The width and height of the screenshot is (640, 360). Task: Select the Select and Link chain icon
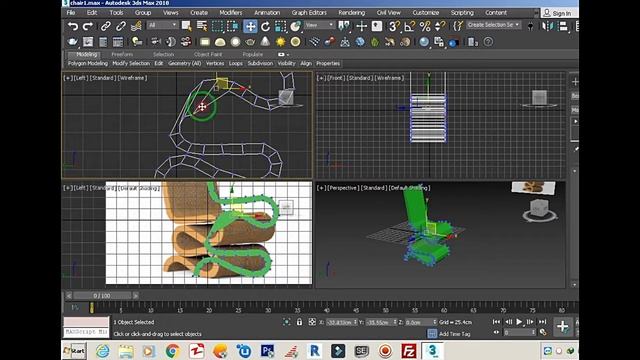(x=106, y=27)
